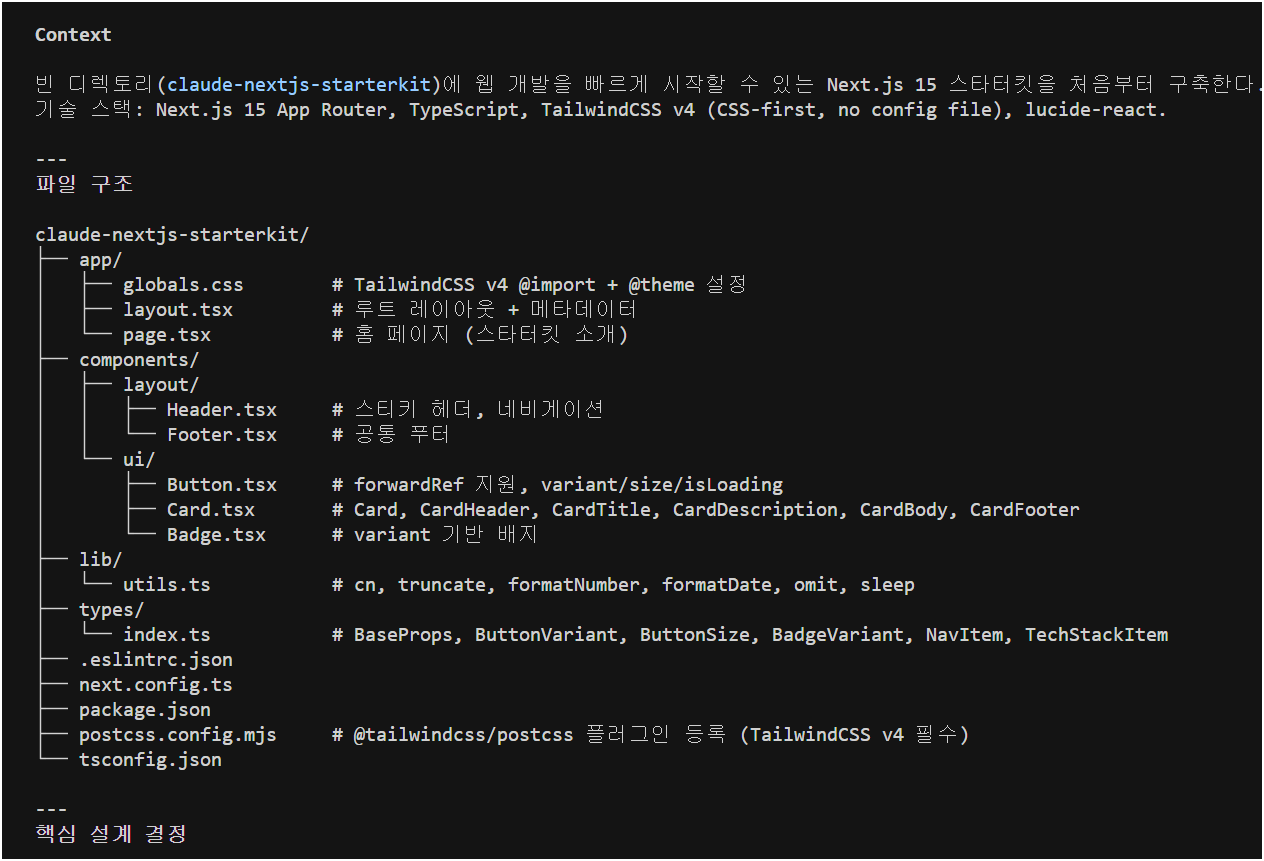Select index.ts under types/
Viewport: 1264px width, 861px height.
tap(167, 635)
